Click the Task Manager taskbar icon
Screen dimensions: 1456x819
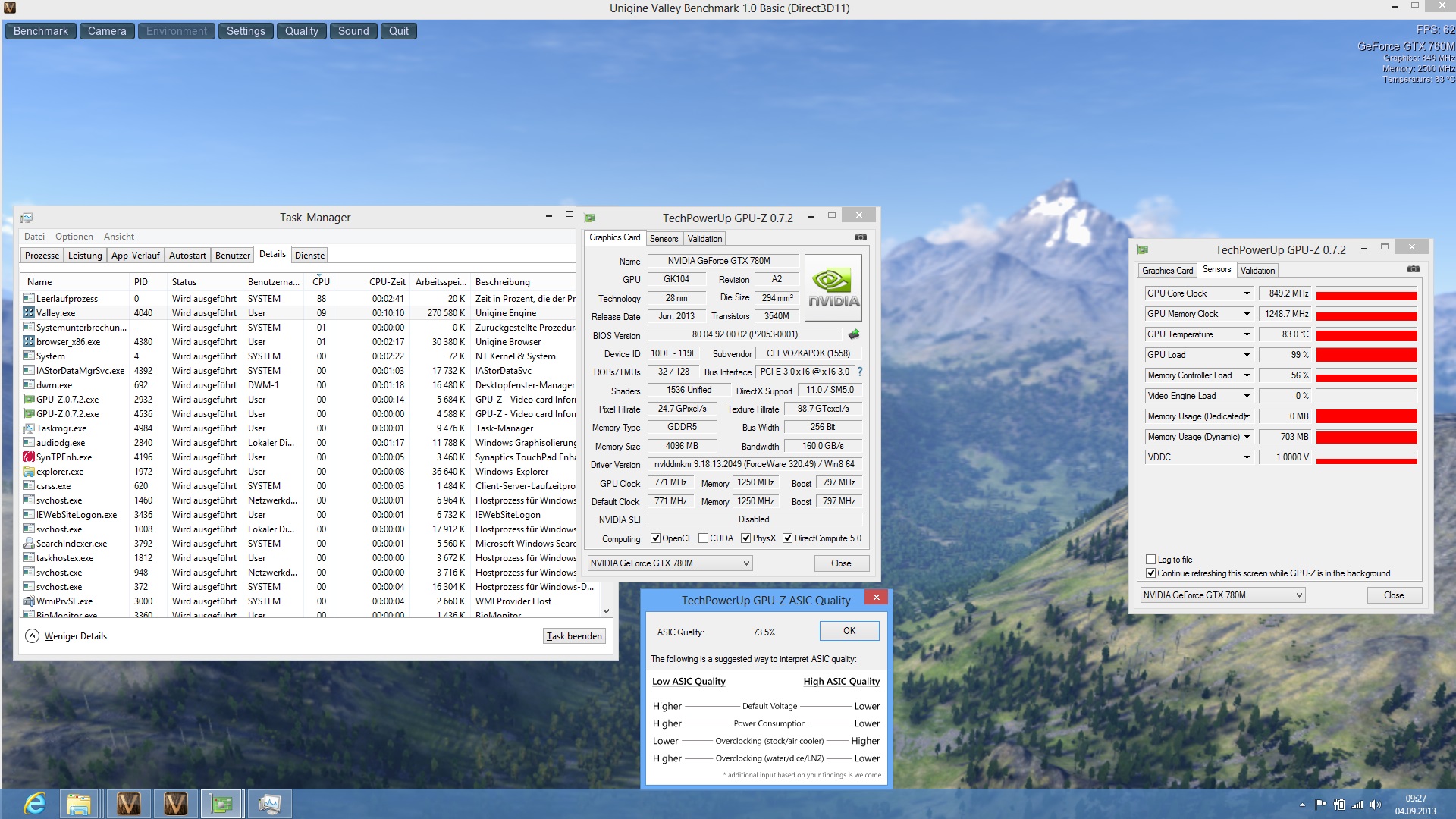(x=269, y=804)
